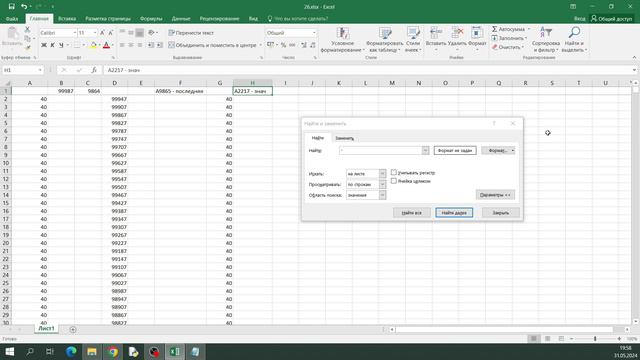Open File Explorer from the taskbar

pyautogui.click(x=92, y=351)
